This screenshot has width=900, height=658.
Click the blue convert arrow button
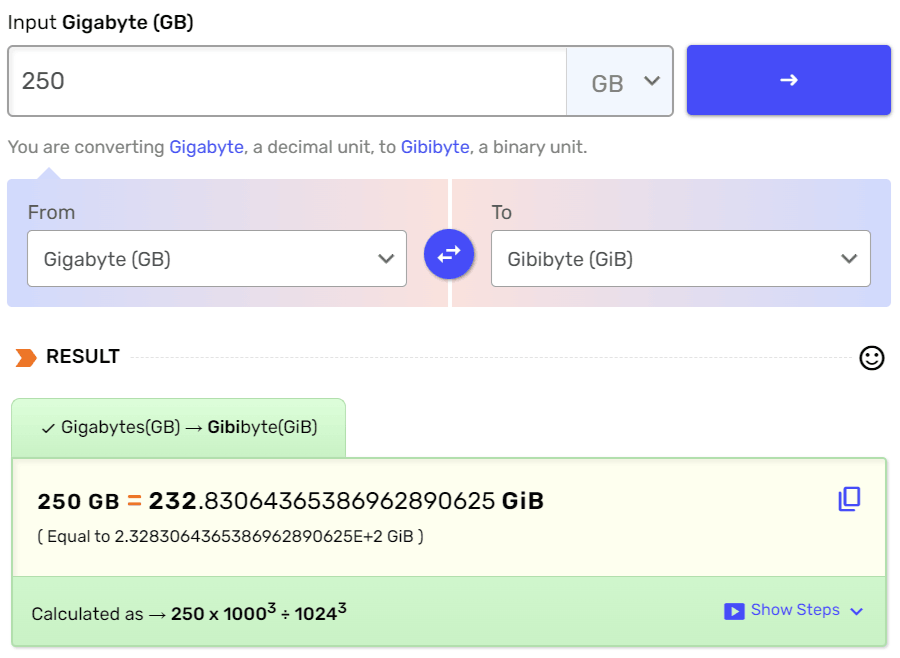[788, 80]
